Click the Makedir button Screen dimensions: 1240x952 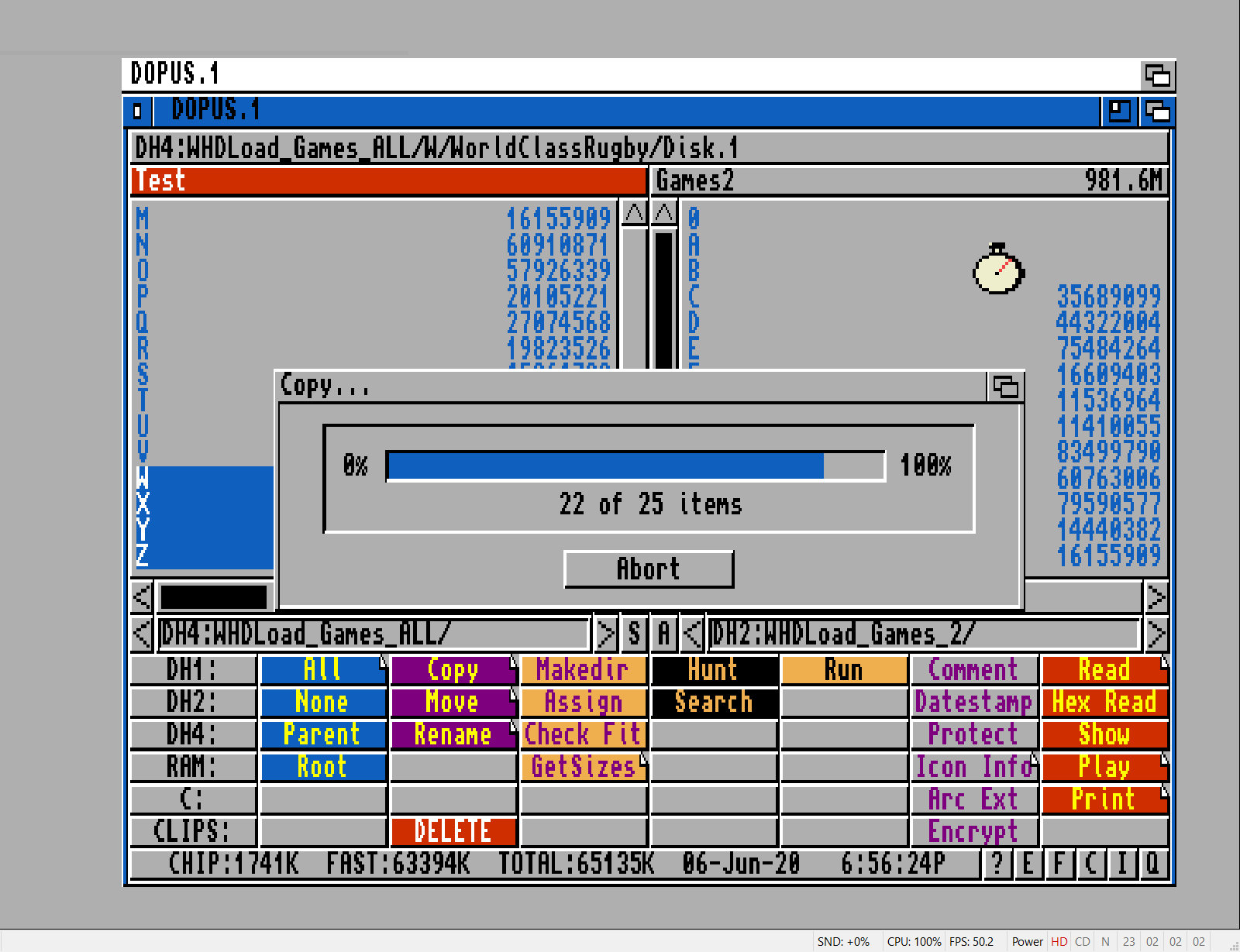tap(584, 670)
